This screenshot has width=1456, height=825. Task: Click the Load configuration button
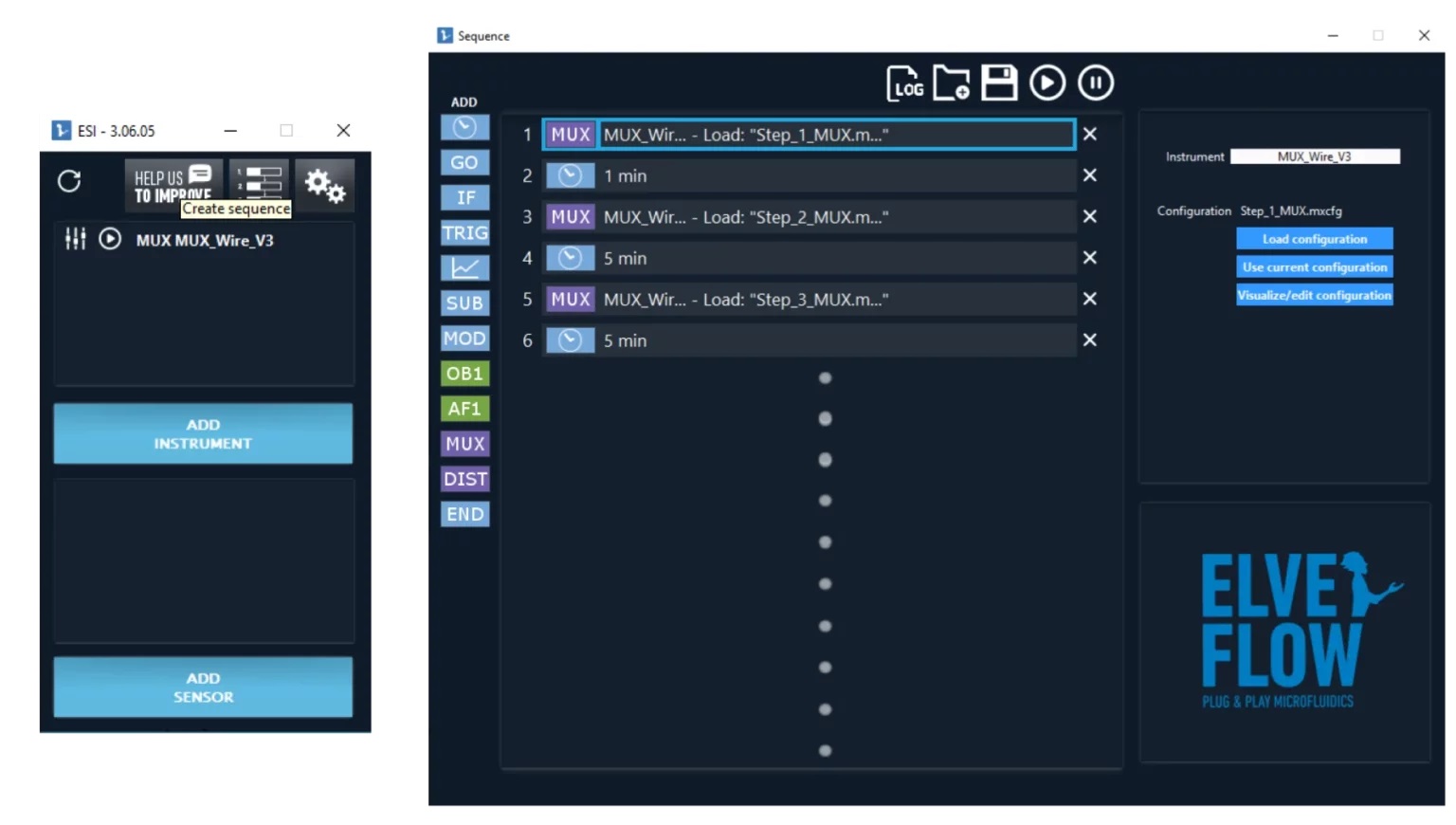[x=1314, y=239]
